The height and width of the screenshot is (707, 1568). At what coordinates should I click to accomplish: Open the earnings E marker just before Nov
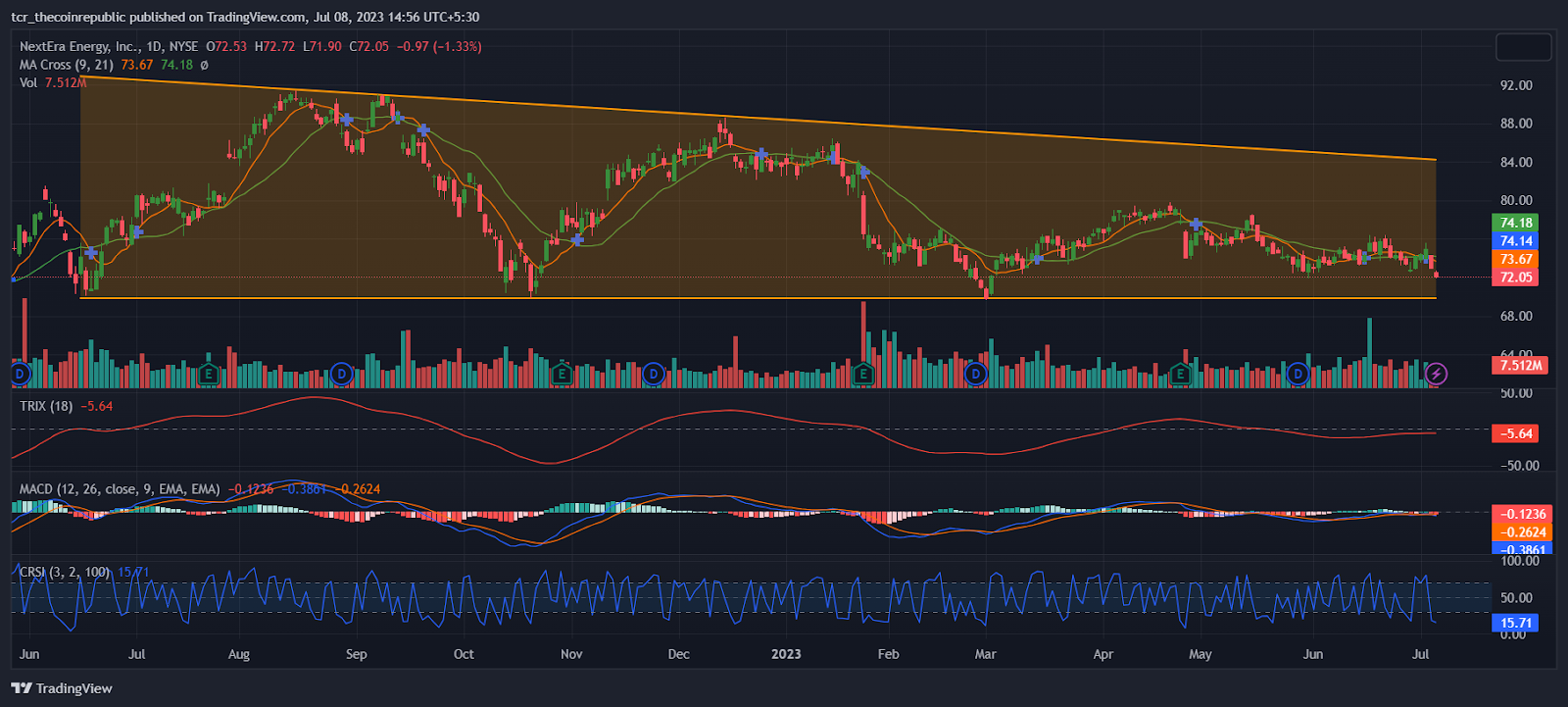point(562,374)
